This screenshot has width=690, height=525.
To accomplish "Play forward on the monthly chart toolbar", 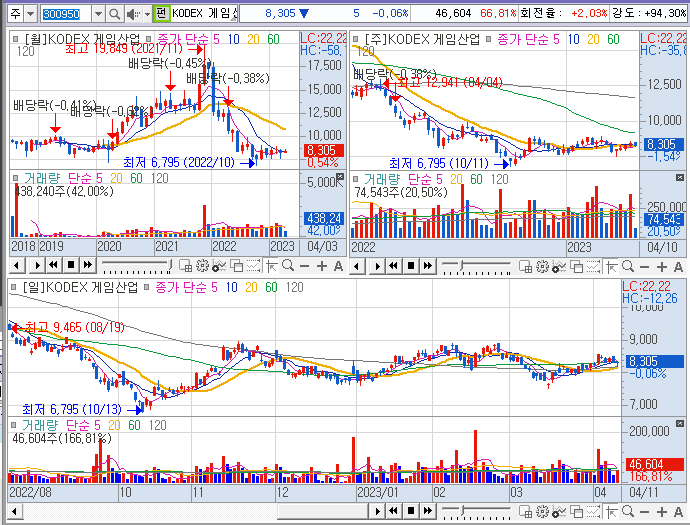I will 37,265.
